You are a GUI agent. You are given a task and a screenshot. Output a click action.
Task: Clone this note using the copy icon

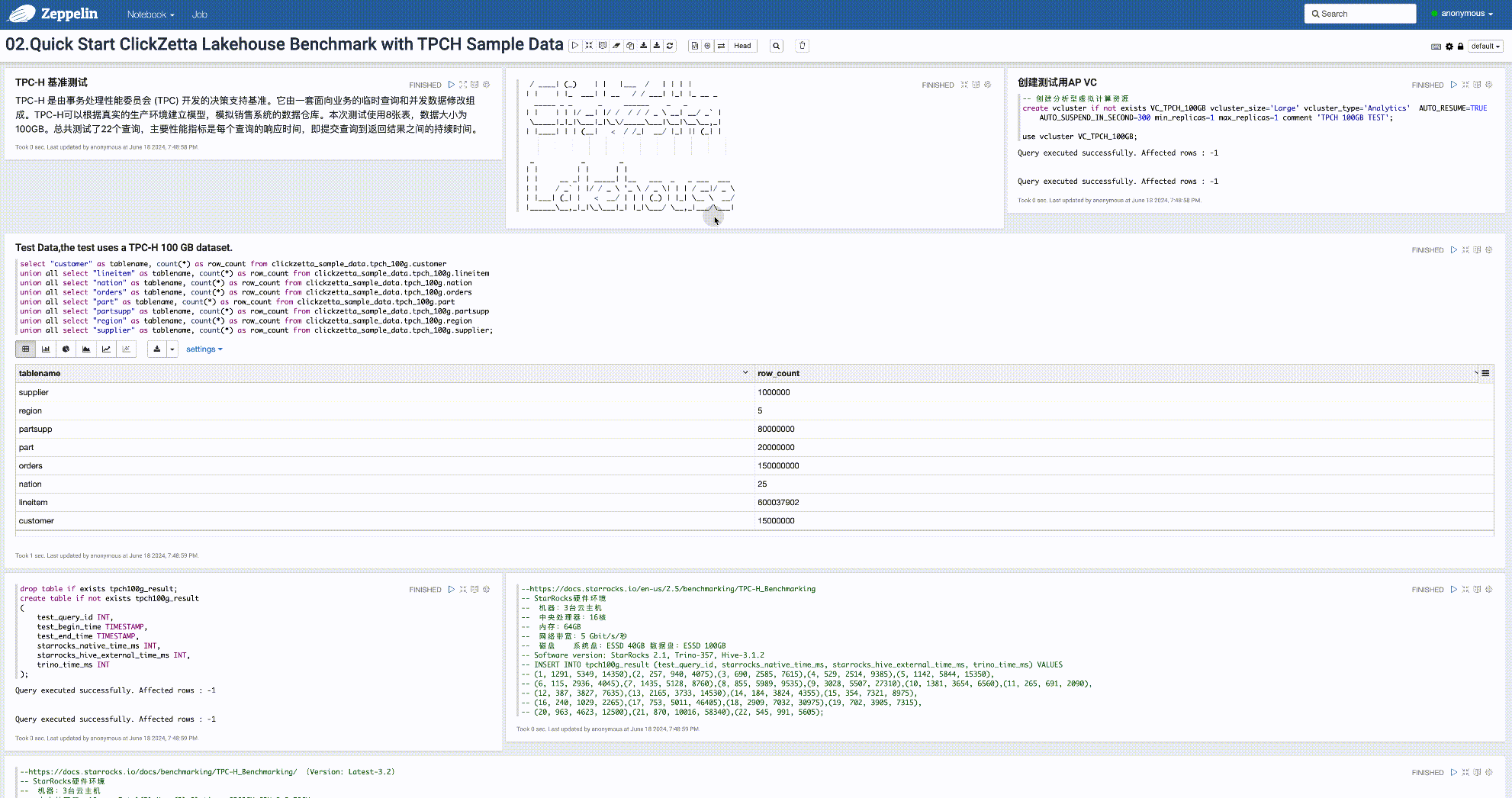(x=630, y=46)
